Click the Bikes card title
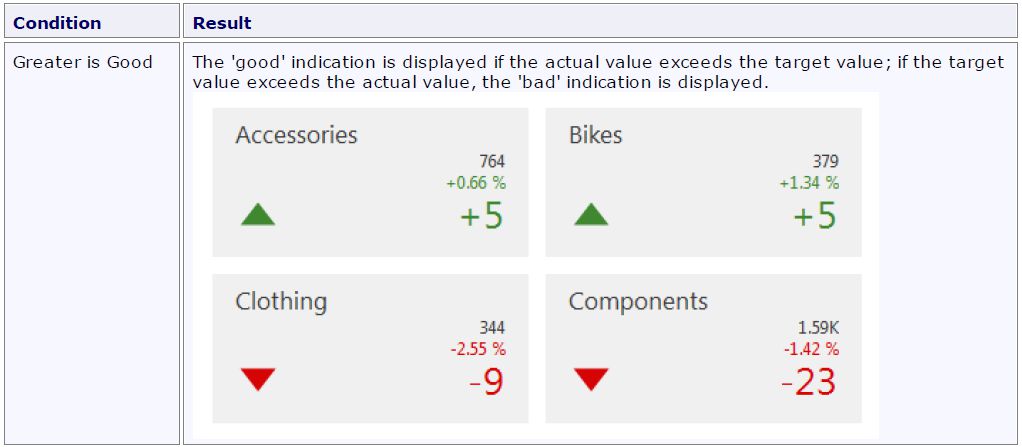The image size is (1022, 447). point(595,135)
